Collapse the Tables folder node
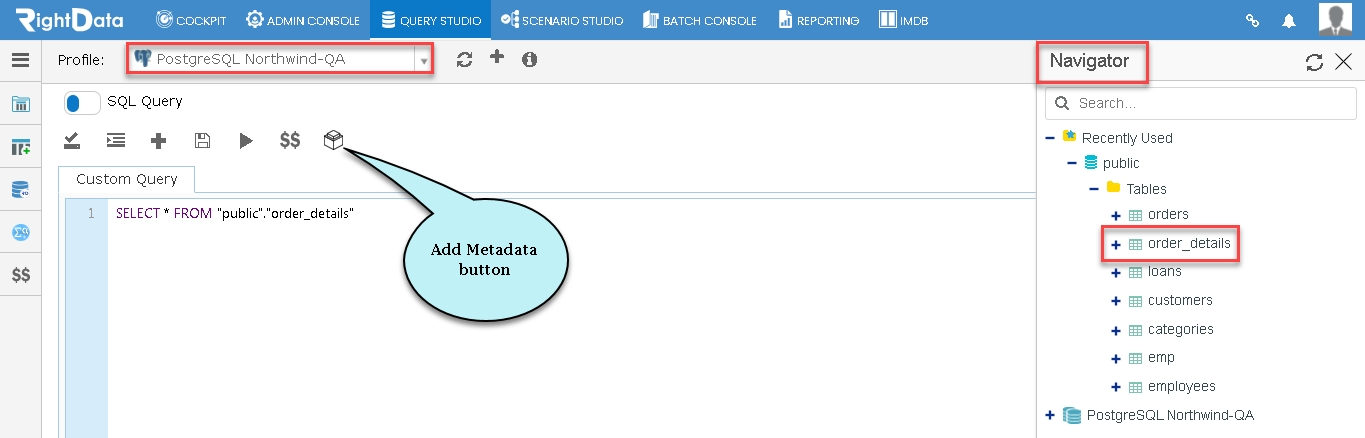Viewport: 1365px width, 438px height. tap(1094, 188)
